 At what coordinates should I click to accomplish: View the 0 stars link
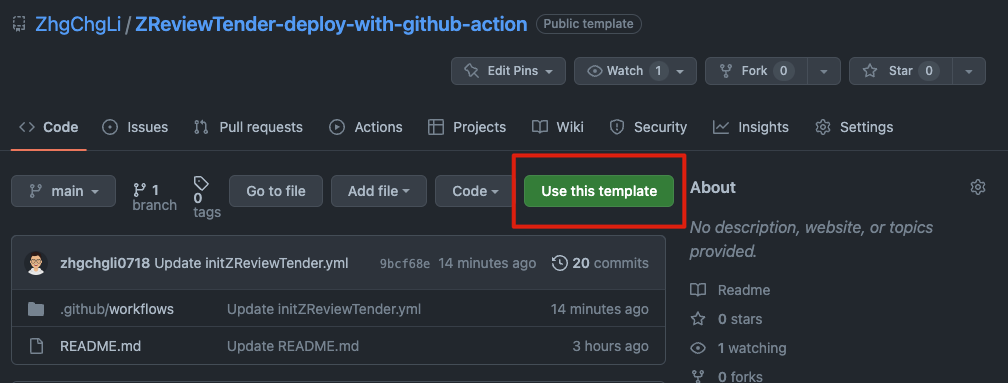(x=726, y=319)
